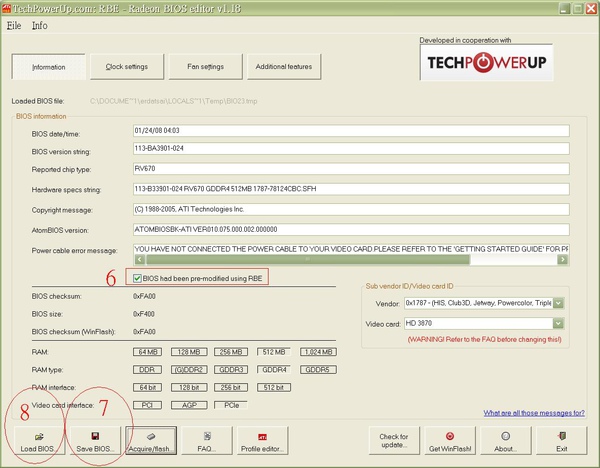This screenshot has height=468, width=600.
Task: Select the DDR RAM type indicator
Action: coord(147,370)
